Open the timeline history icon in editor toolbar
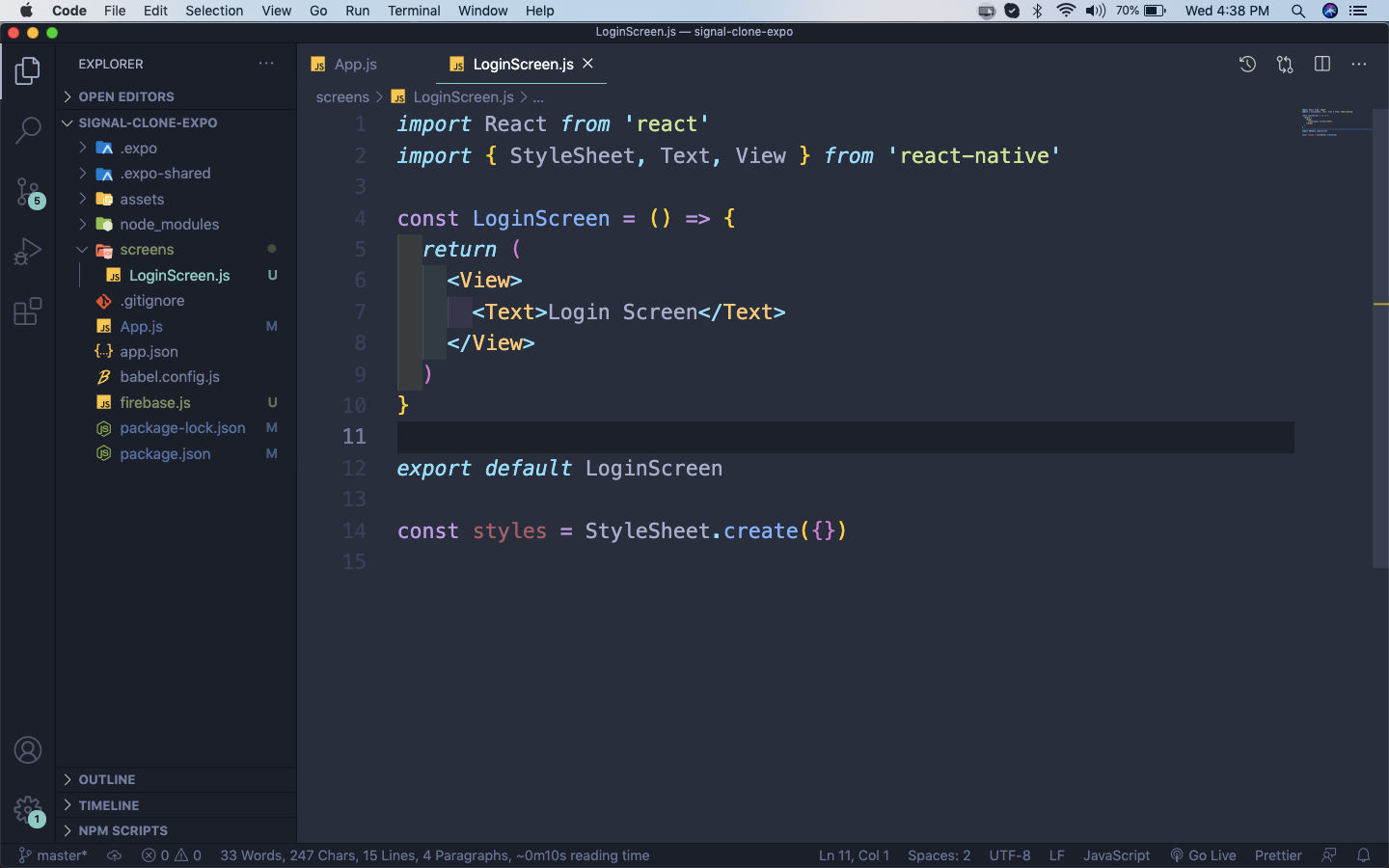1389x868 pixels. click(1247, 65)
